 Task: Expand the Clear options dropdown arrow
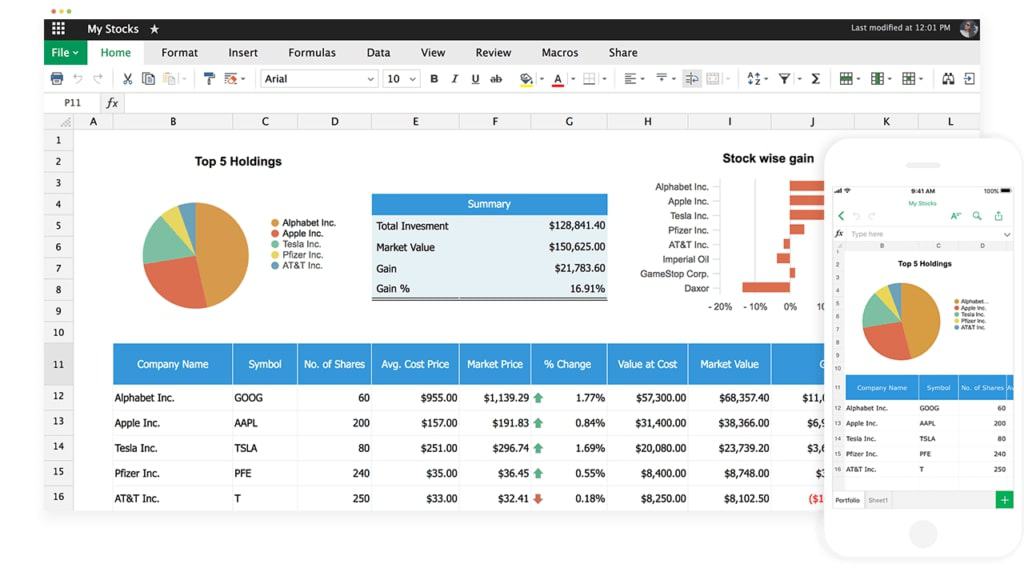pyautogui.click(x=243, y=79)
